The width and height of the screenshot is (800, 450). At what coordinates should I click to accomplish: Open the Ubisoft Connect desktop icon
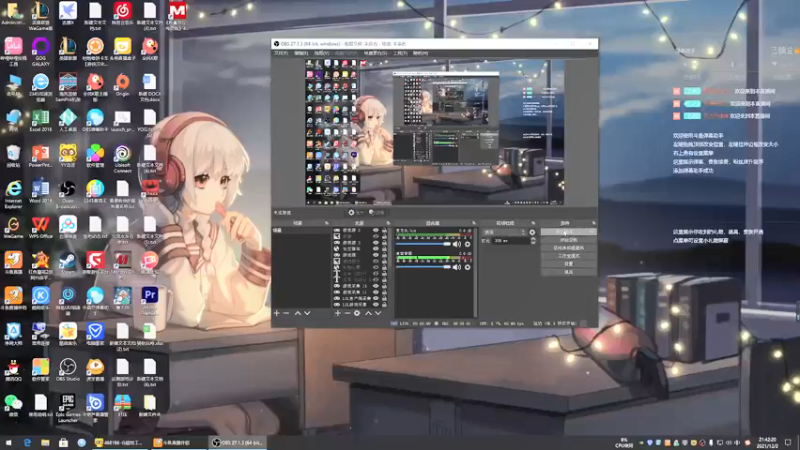point(122,159)
